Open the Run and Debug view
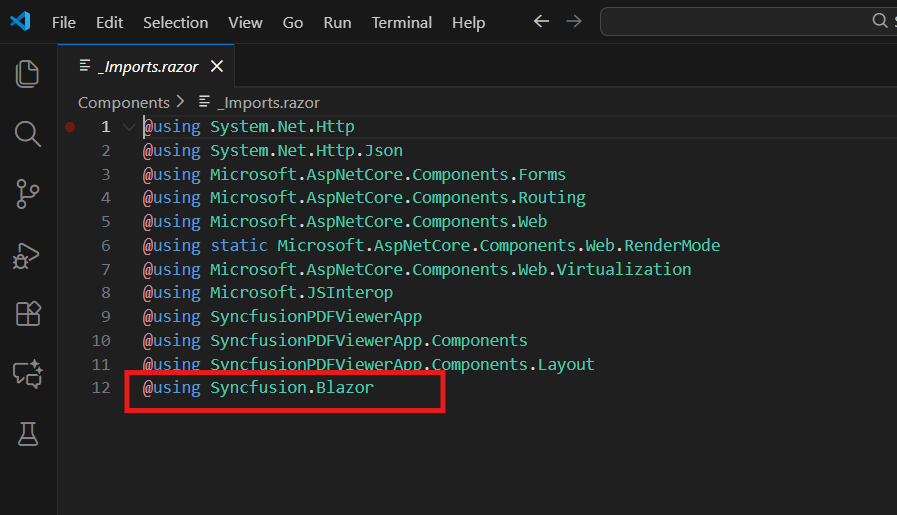 [x=26, y=256]
